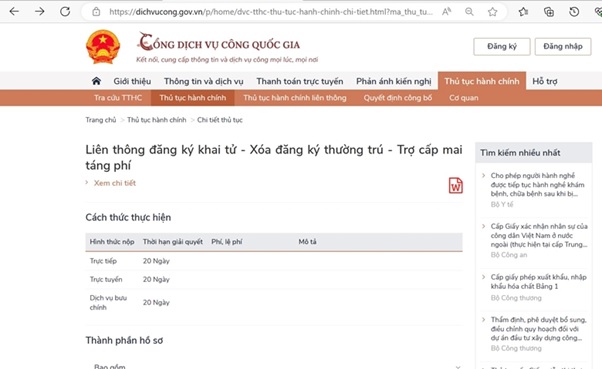This screenshot has height=369, width=602.
Task: Click the Hình thức nộp column header
Action: click(x=112, y=242)
